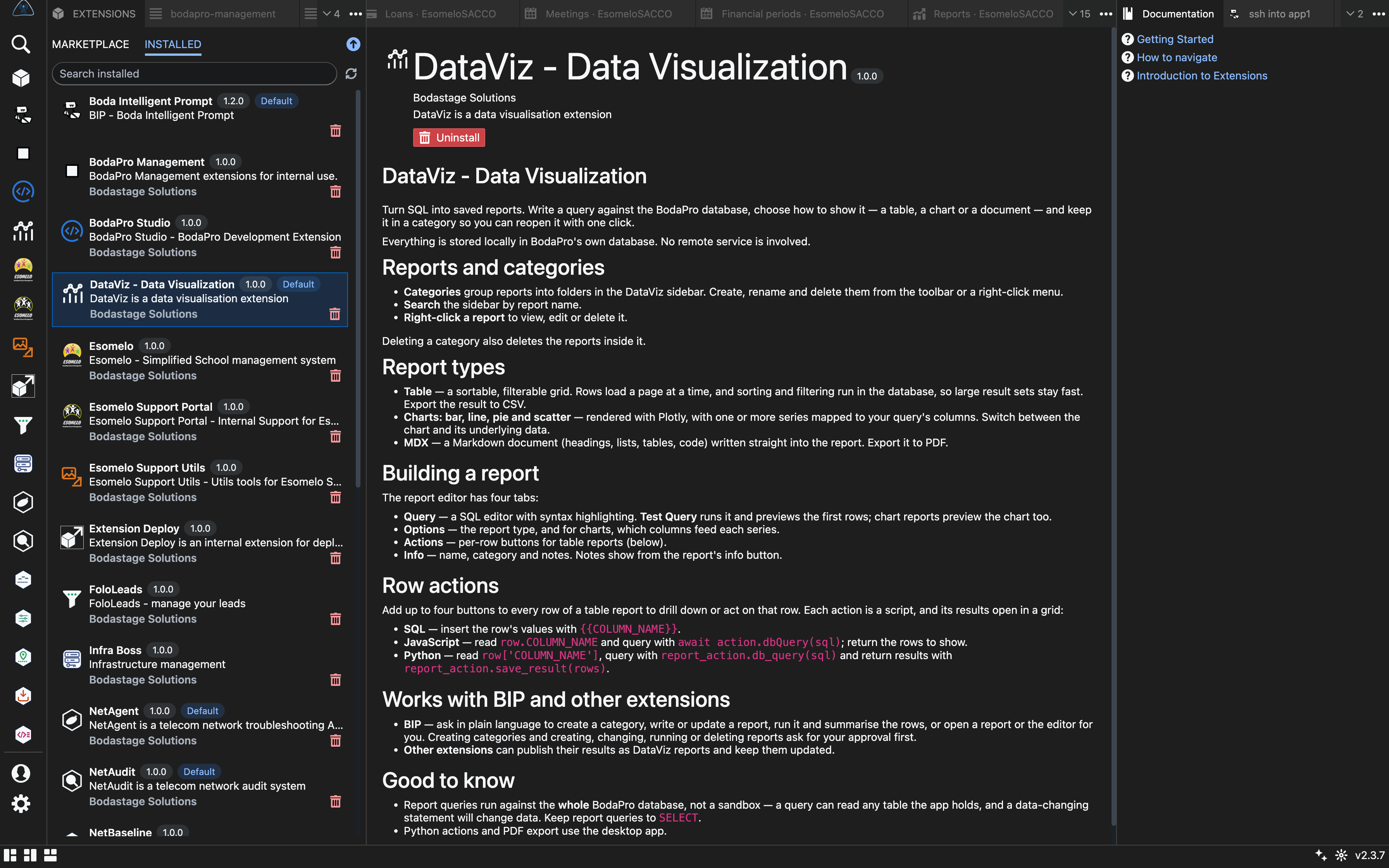The image size is (1389, 868).
Task: Toggle the theme sun icon in the status bar
Action: point(1341,855)
